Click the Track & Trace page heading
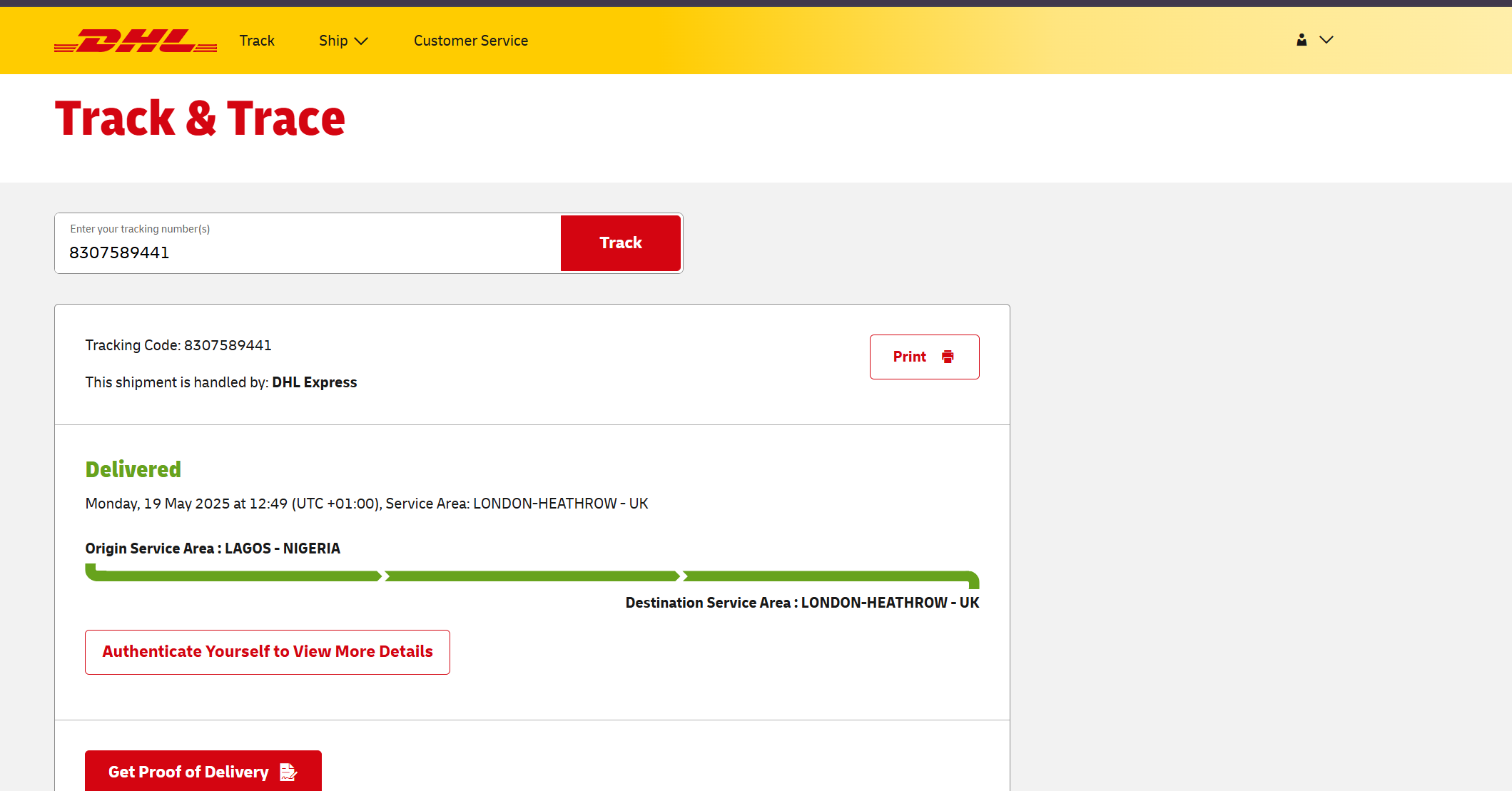1512x791 pixels. [200, 118]
